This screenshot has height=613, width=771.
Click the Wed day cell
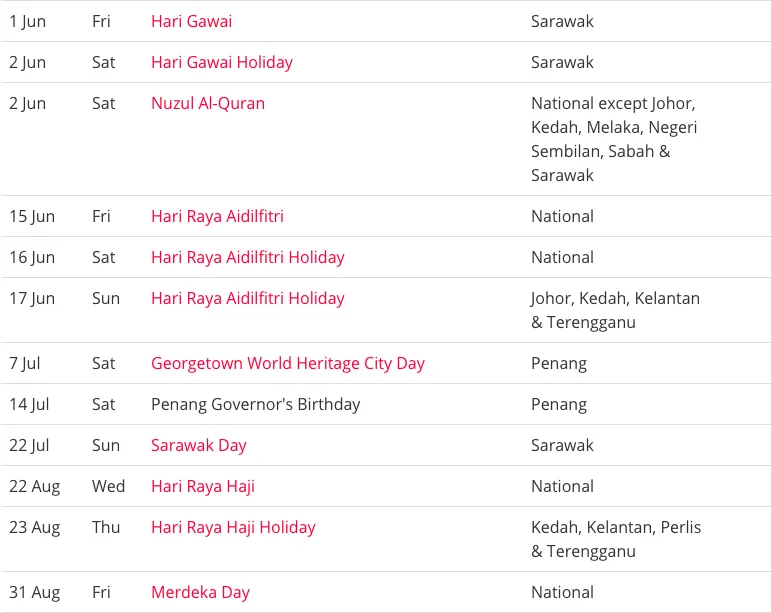tap(108, 486)
